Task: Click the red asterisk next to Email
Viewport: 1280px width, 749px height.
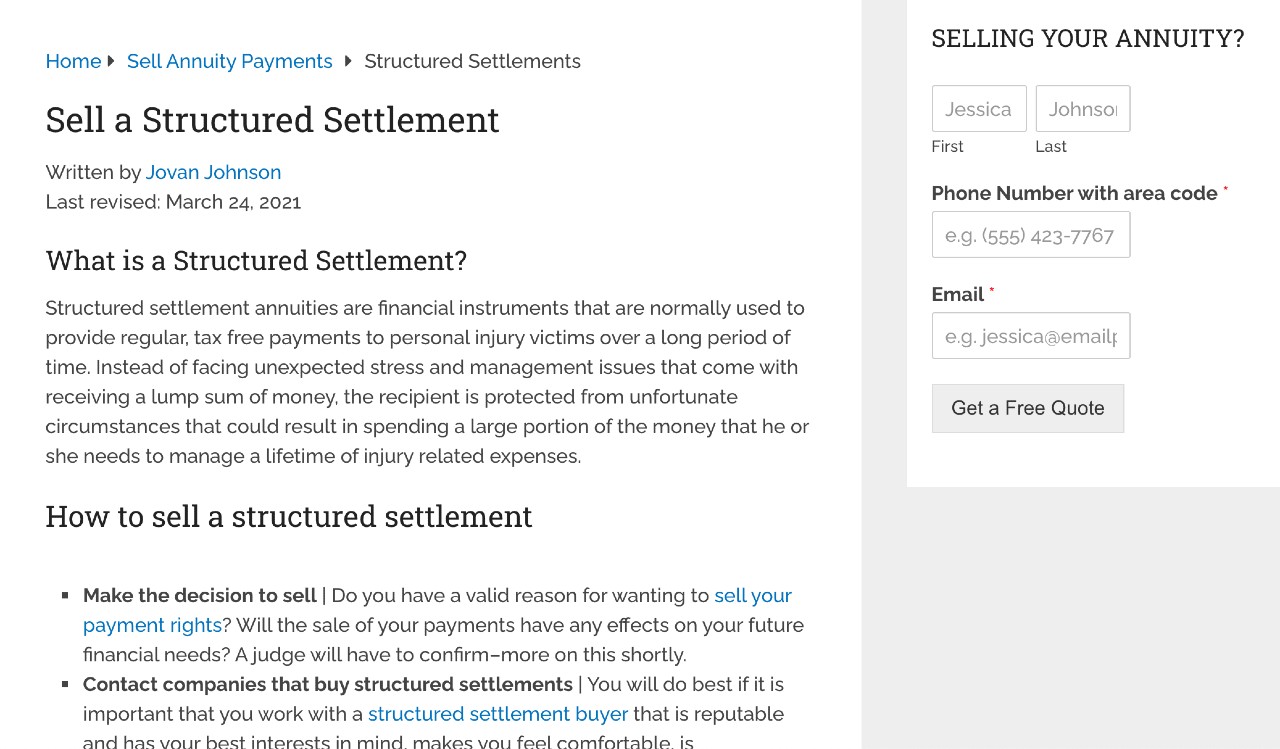Action: (991, 288)
